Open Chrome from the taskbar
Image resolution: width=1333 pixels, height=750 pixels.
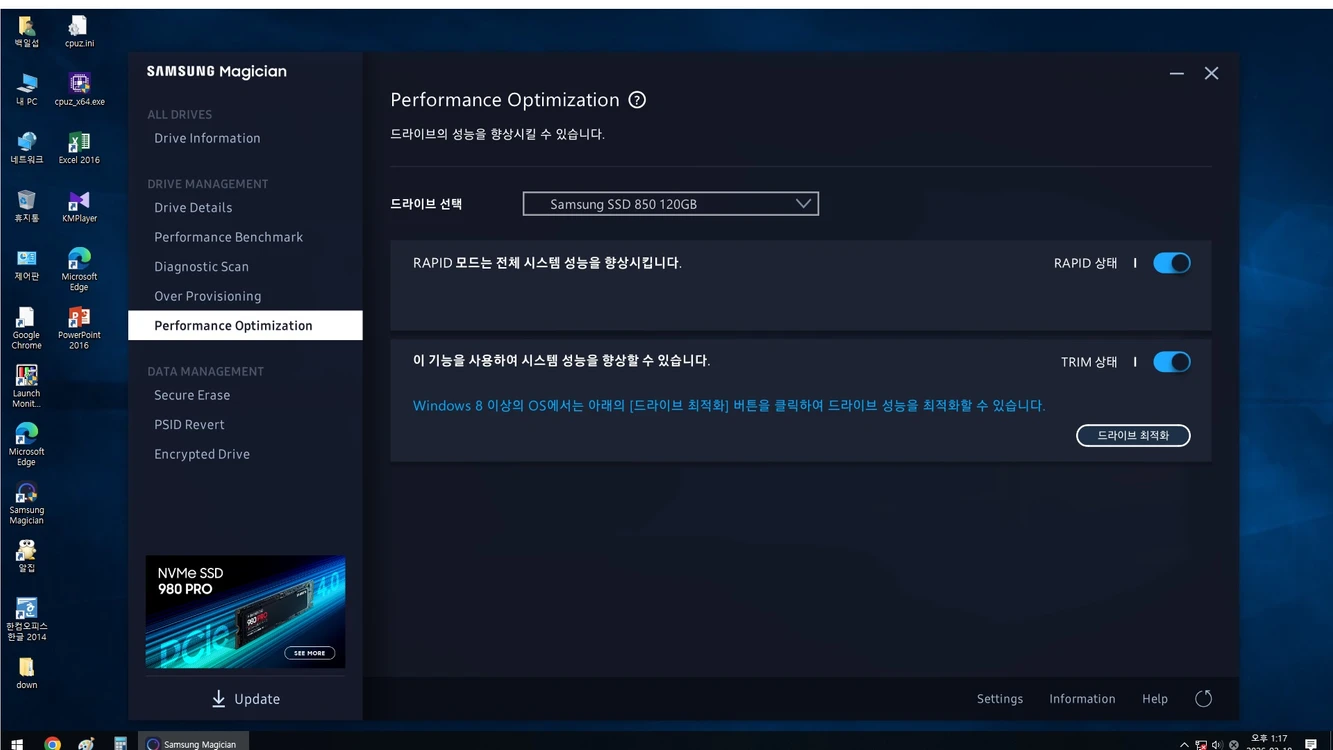[52, 744]
